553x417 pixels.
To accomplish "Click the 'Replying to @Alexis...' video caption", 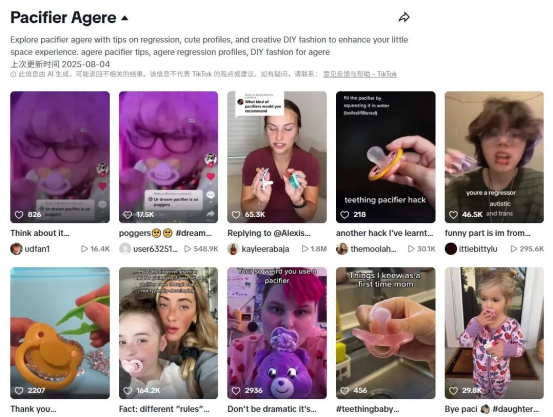I will tap(269, 233).
